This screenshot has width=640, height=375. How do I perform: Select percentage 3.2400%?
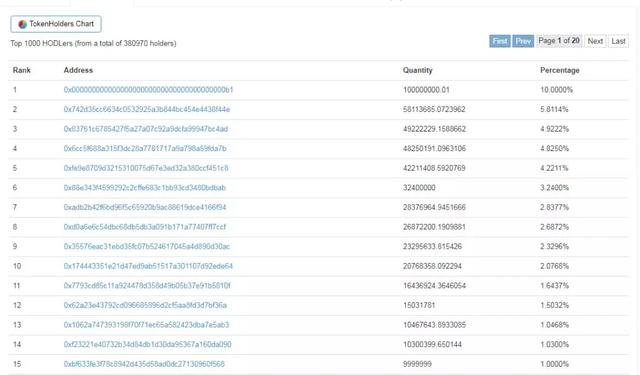554,188
